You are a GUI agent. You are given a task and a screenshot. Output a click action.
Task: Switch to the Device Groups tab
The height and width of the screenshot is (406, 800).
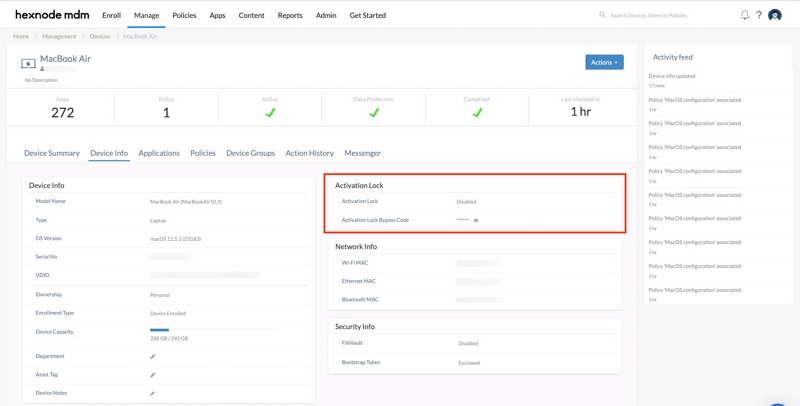tap(251, 153)
